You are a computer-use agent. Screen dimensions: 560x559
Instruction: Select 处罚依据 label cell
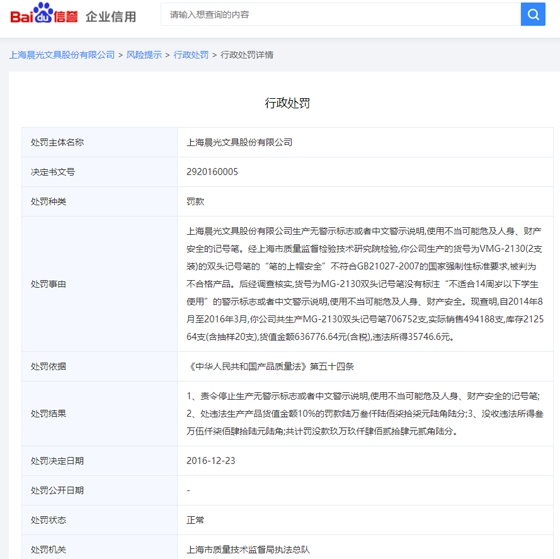100,366
